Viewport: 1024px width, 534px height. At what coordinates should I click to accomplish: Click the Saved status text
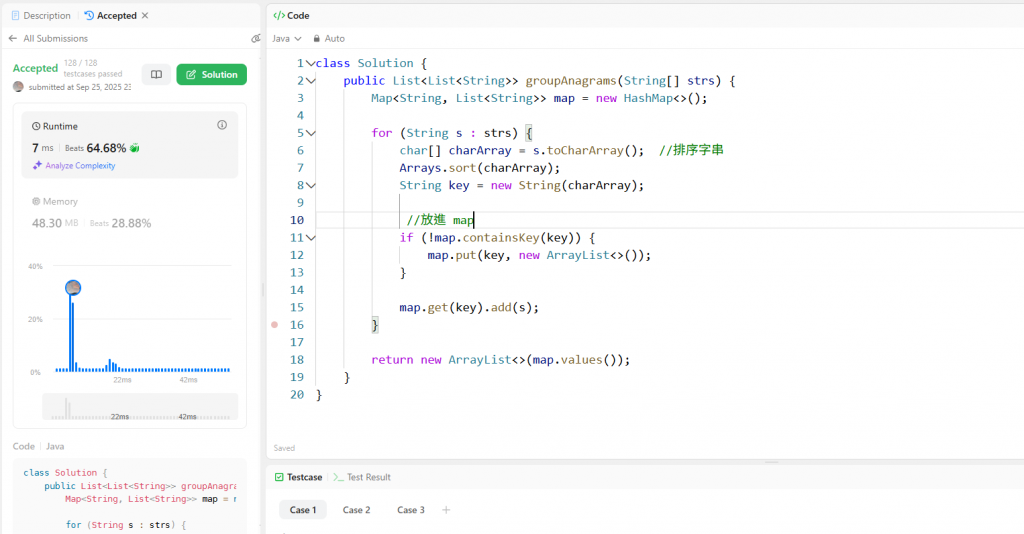pyautogui.click(x=284, y=448)
